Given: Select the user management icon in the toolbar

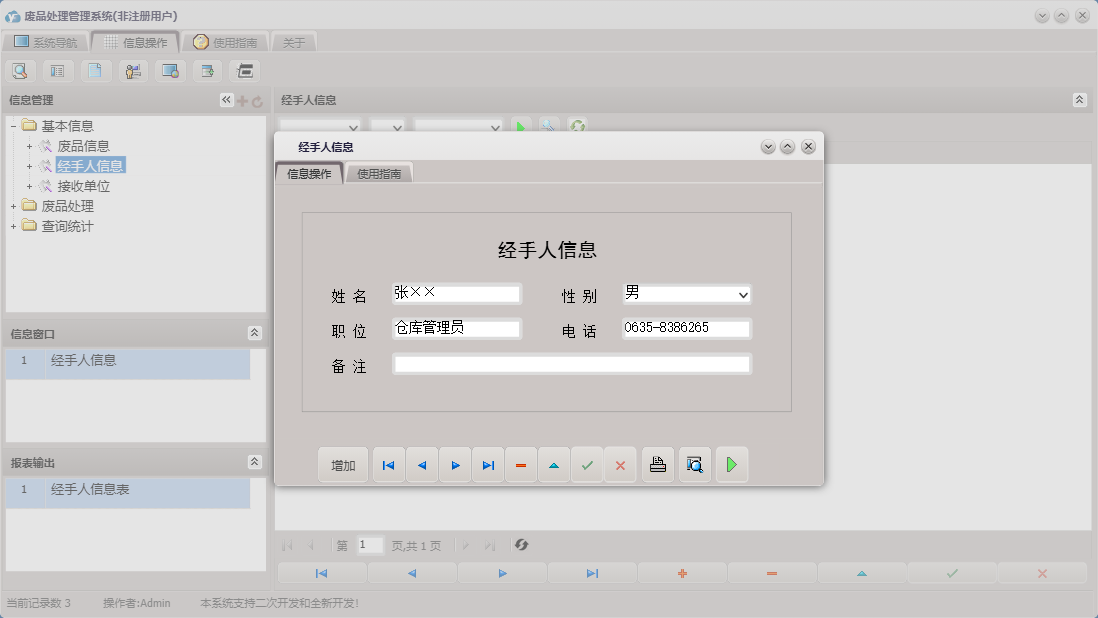Looking at the screenshot, I should (x=133, y=70).
